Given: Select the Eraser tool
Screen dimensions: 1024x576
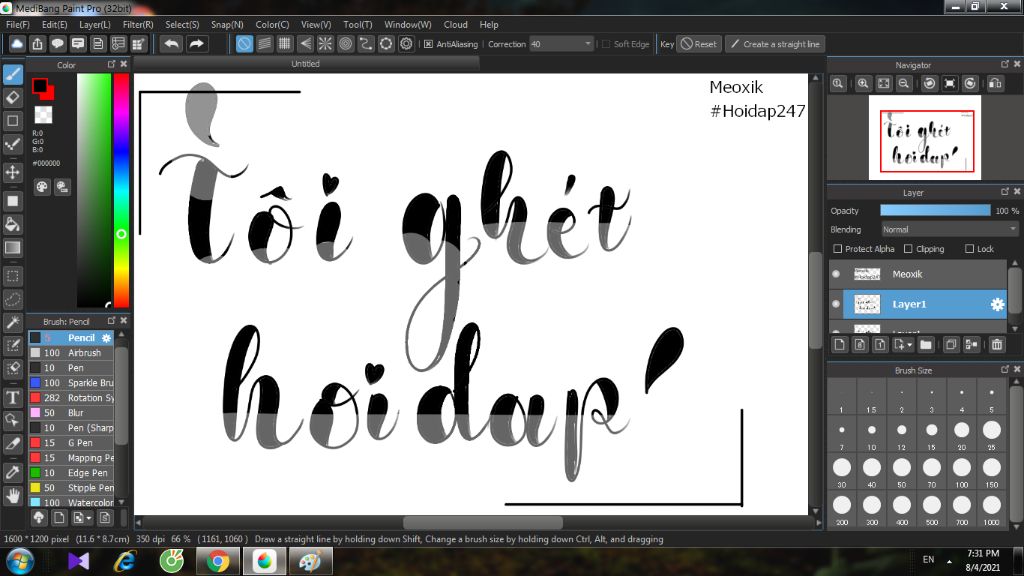Looking at the screenshot, I should (12, 97).
